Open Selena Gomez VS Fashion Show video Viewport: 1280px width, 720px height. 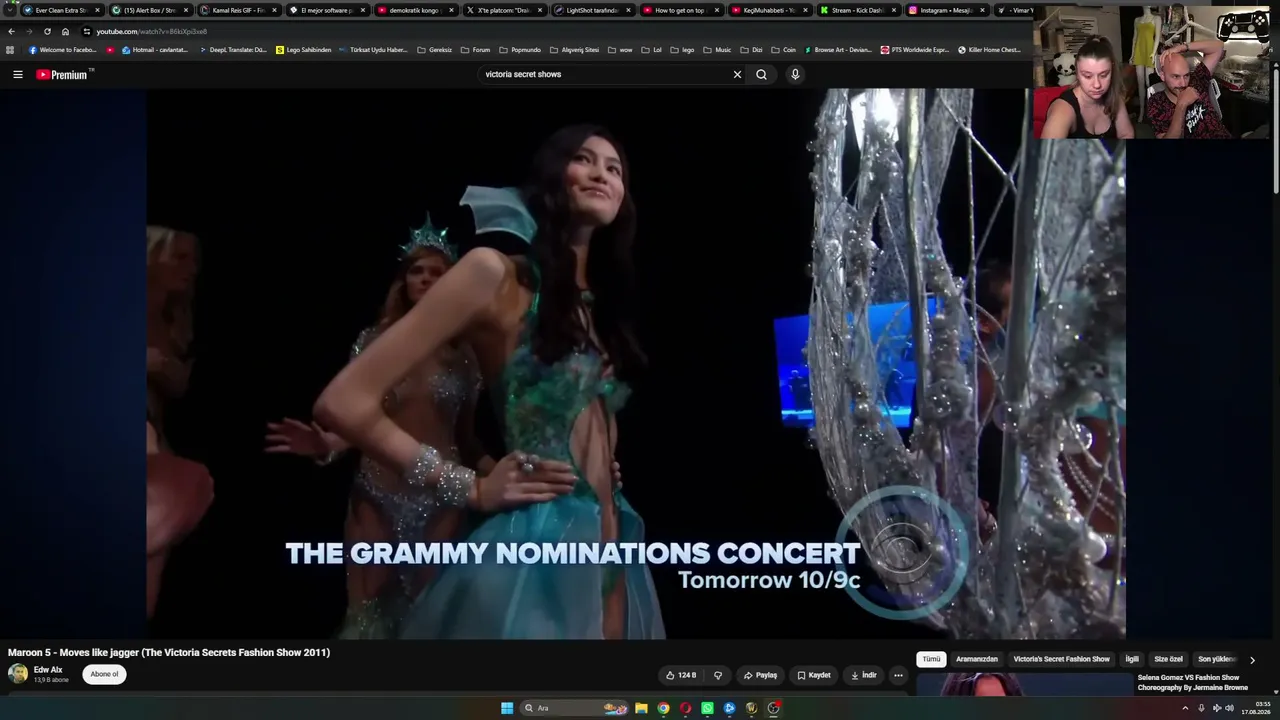click(x=1192, y=683)
